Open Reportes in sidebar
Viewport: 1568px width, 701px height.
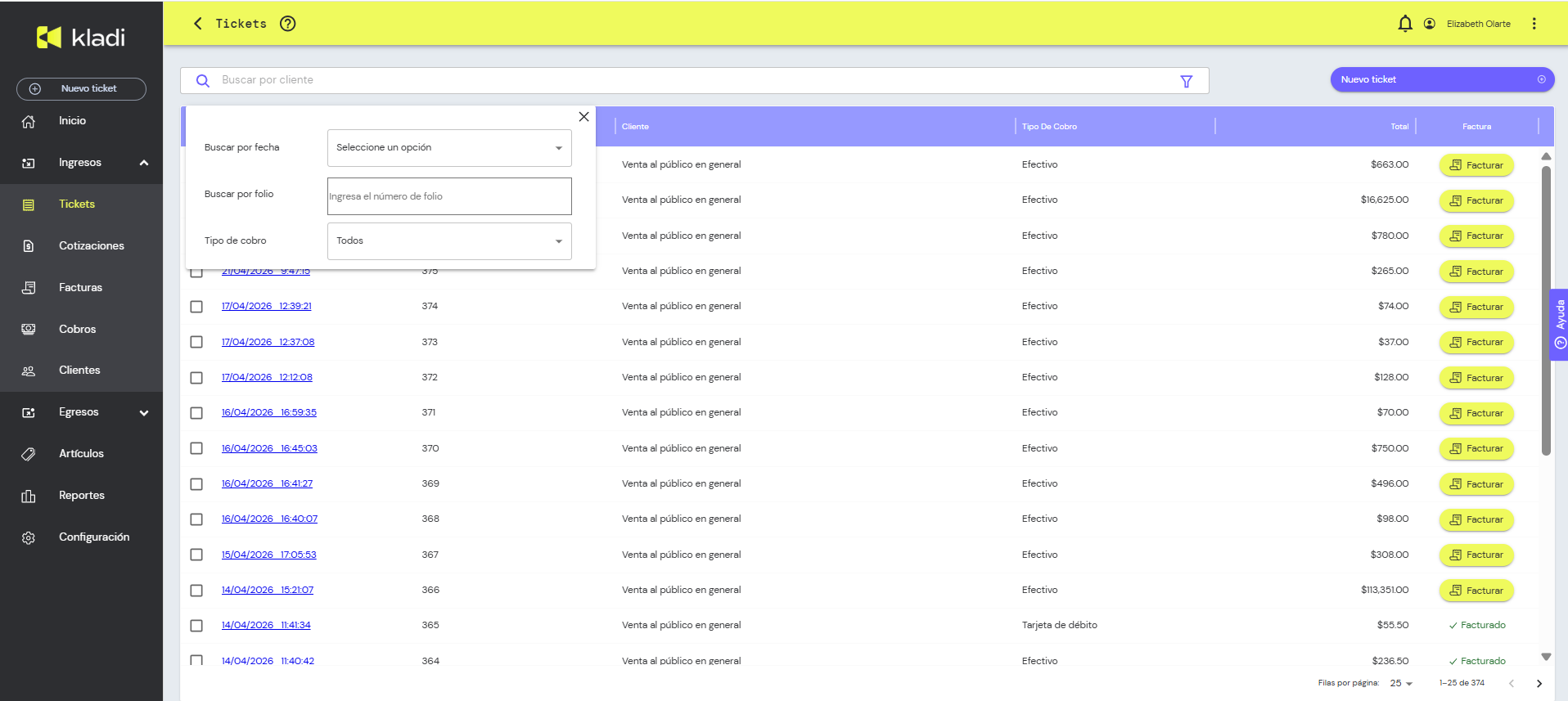pos(81,496)
